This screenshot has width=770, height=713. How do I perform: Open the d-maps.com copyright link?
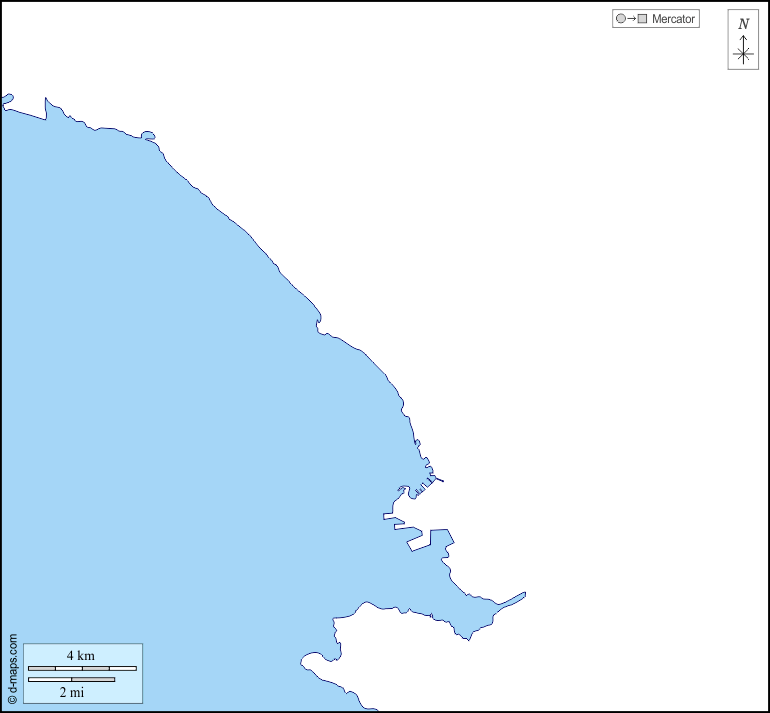tap(12, 668)
